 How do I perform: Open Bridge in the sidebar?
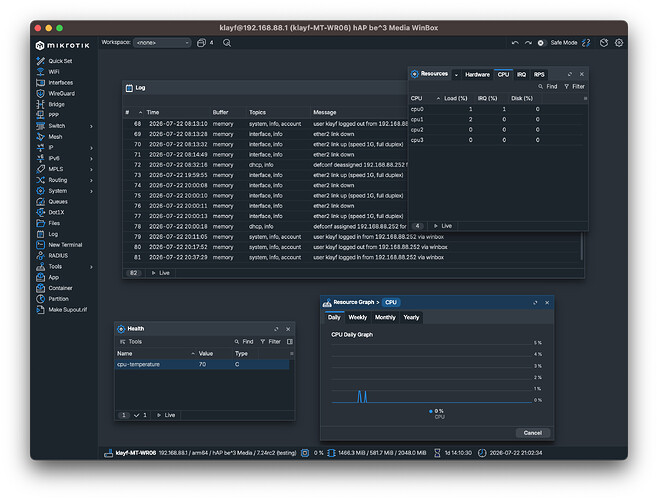click(x=56, y=104)
